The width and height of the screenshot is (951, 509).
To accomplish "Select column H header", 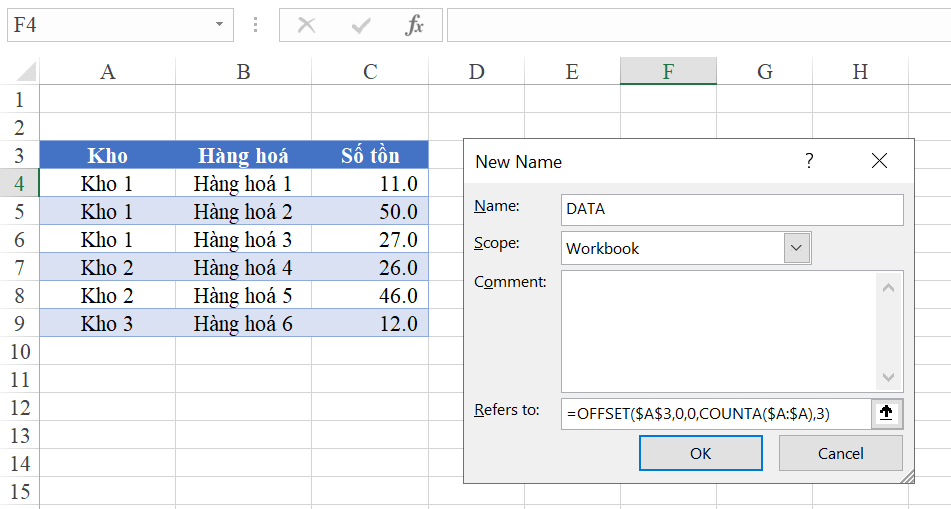I will 861,72.
